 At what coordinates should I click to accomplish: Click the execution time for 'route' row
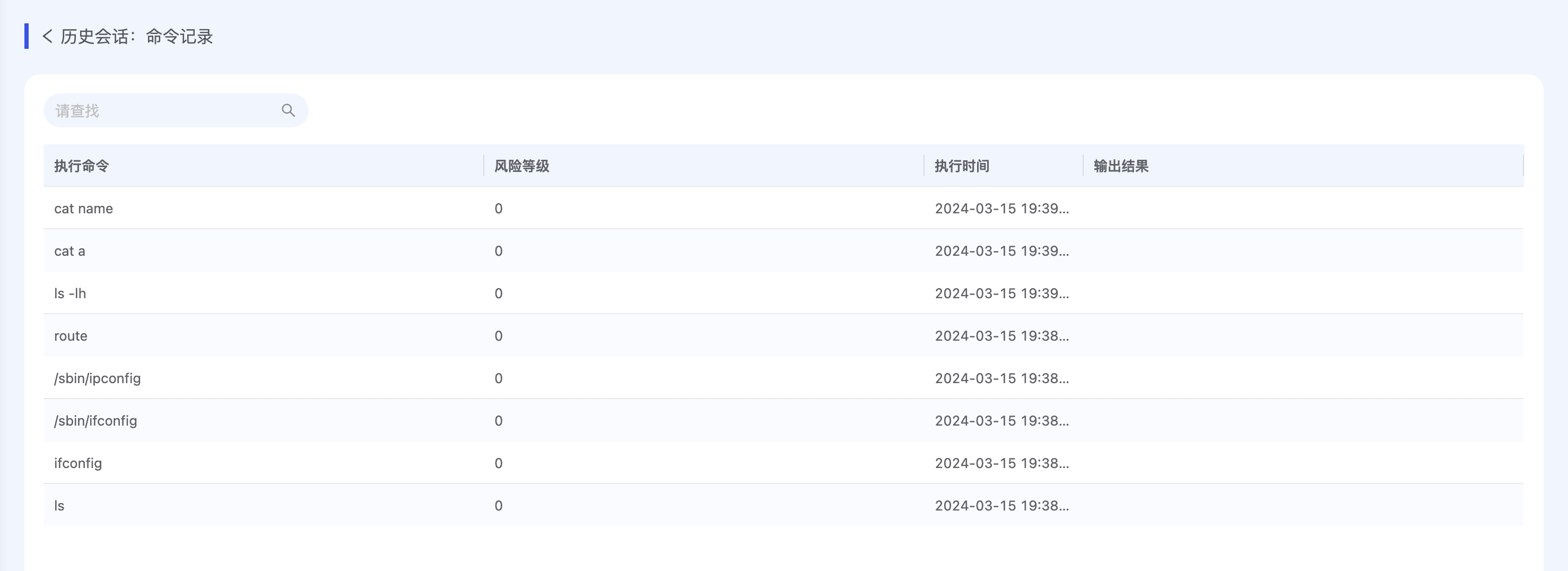click(x=1001, y=336)
